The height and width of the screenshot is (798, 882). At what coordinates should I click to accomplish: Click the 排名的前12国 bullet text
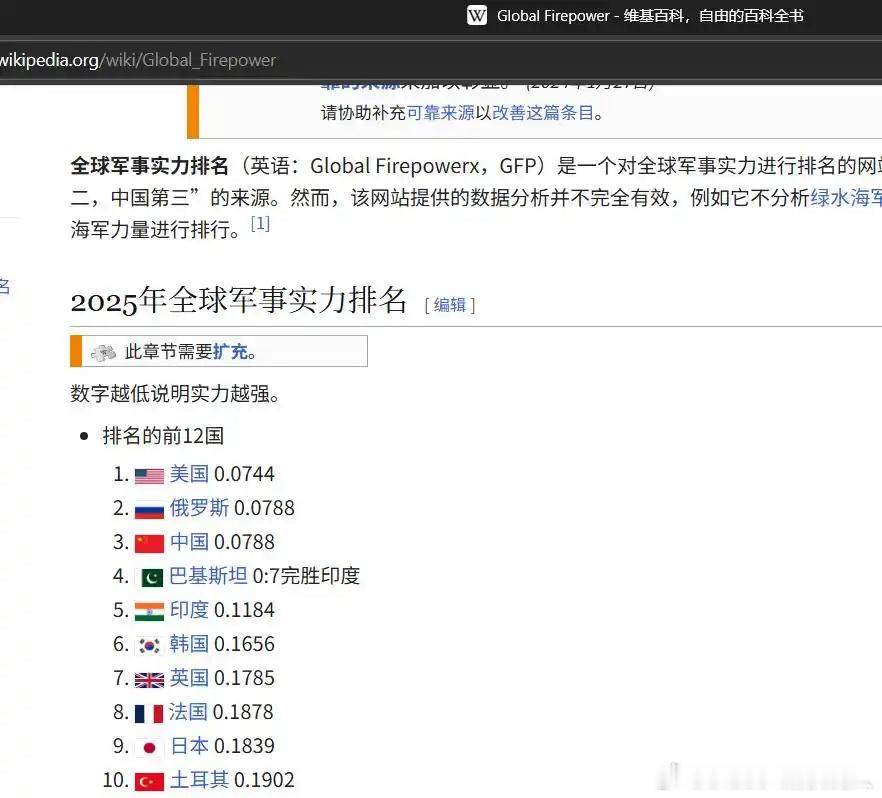pos(164,436)
